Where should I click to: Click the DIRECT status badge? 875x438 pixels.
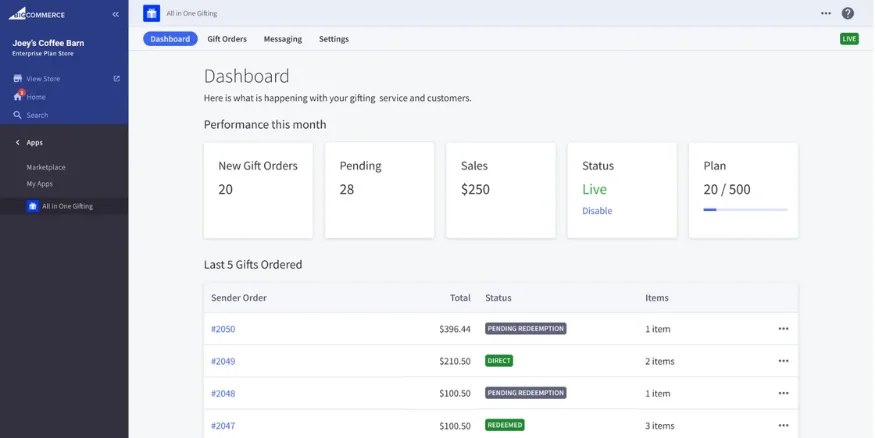(x=499, y=361)
